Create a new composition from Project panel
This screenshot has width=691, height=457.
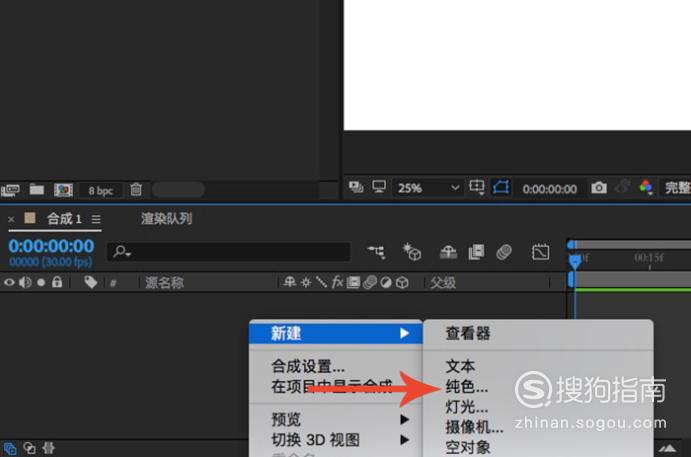(x=63, y=190)
